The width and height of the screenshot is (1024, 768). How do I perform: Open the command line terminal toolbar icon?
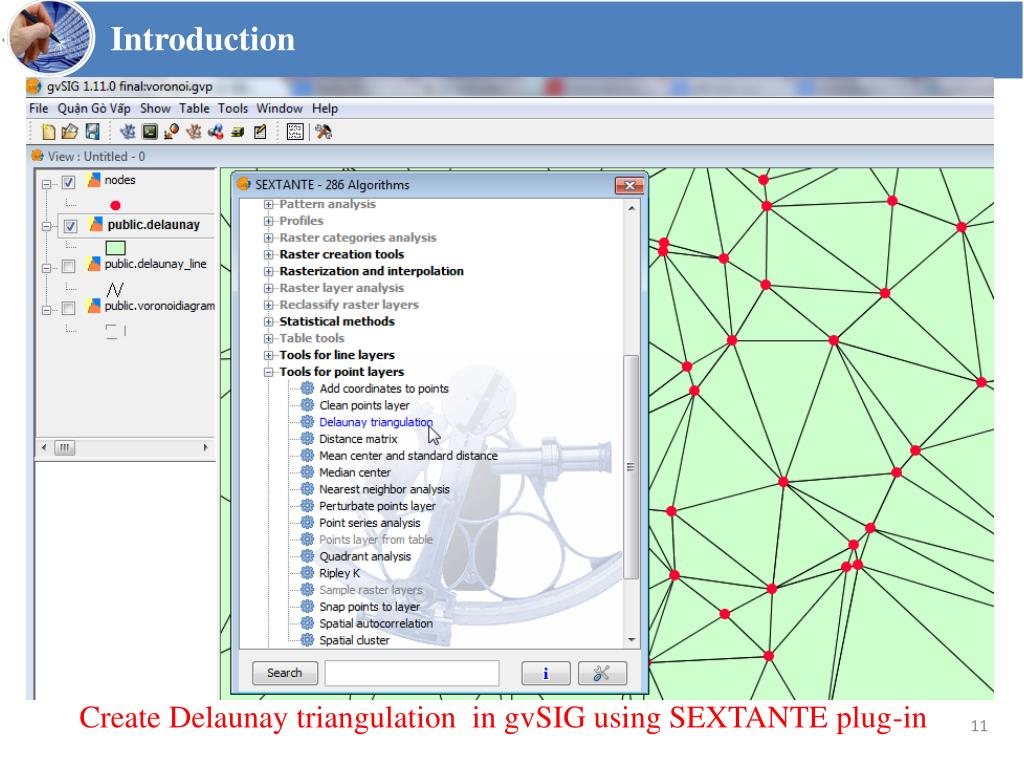pos(150,132)
